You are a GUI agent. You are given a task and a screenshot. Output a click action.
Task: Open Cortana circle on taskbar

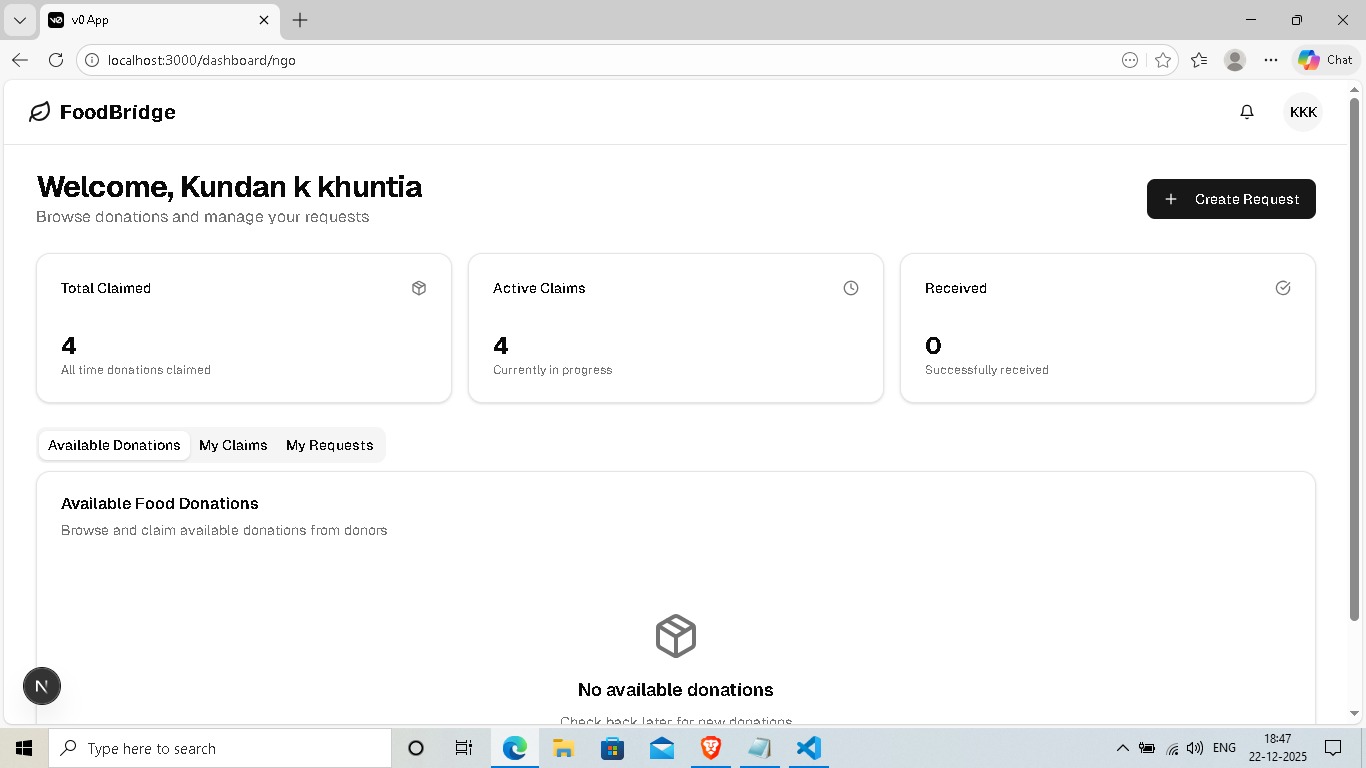(x=416, y=748)
